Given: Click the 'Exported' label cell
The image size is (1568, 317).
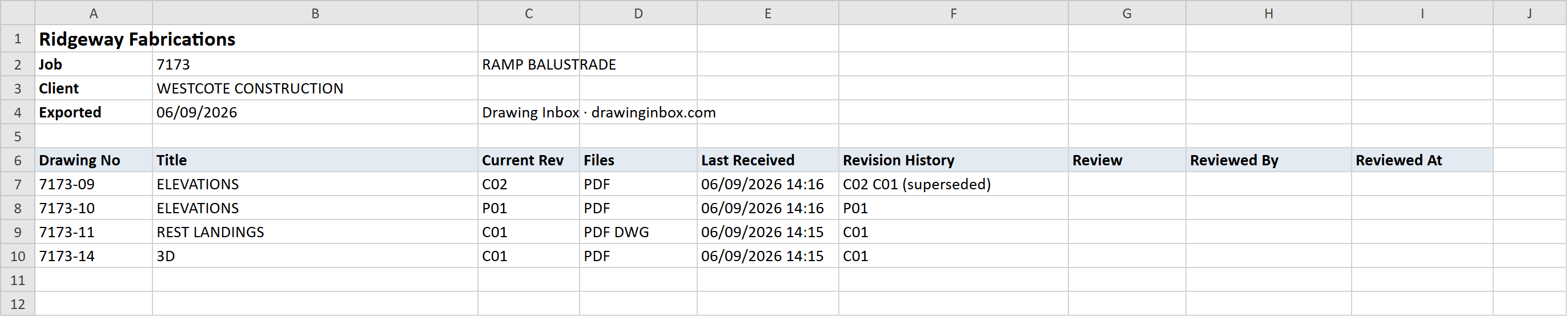Looking at the screenshot, I should click(94, 112).
